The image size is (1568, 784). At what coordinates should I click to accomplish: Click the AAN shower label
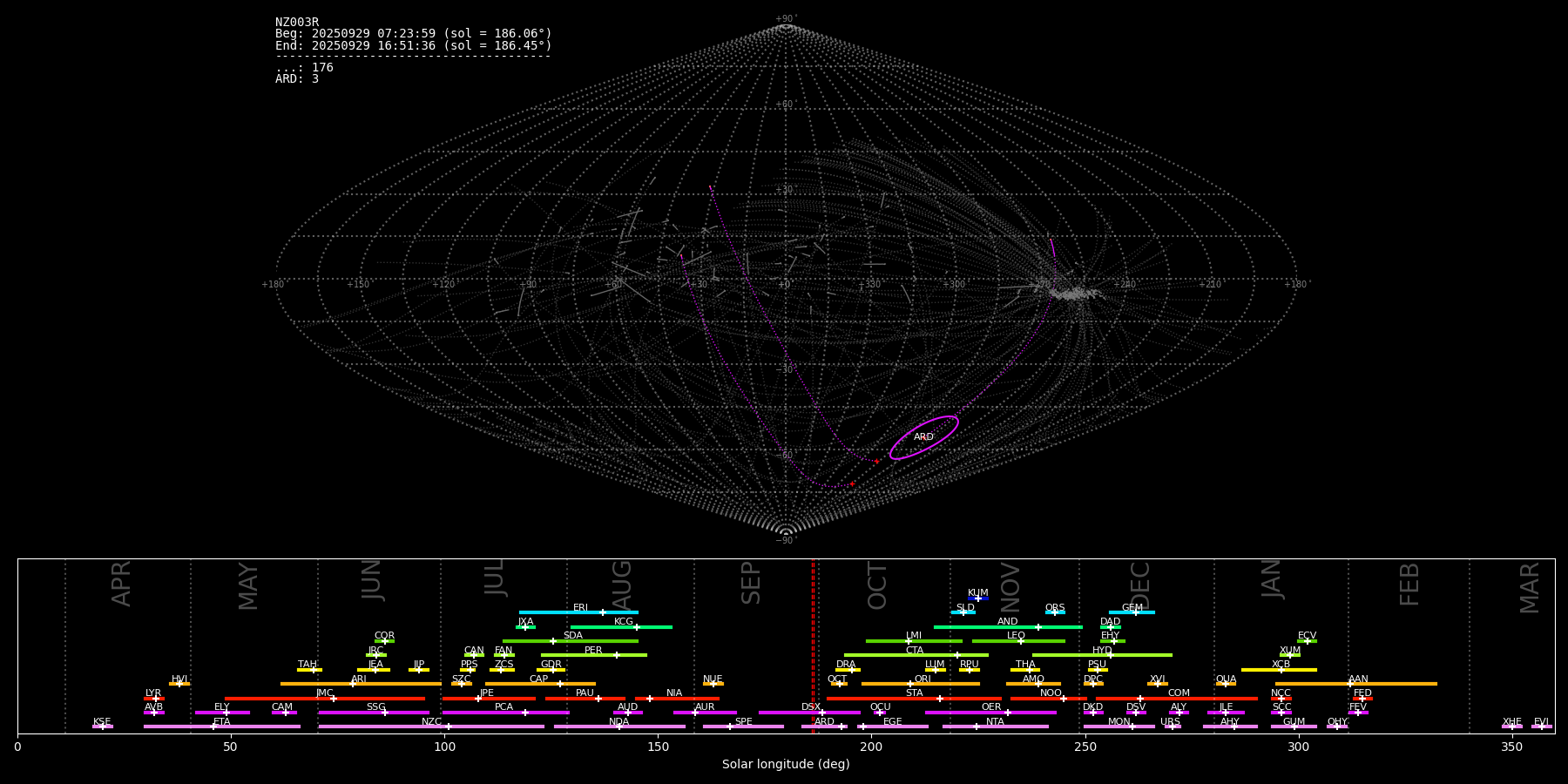[1358, 679]
